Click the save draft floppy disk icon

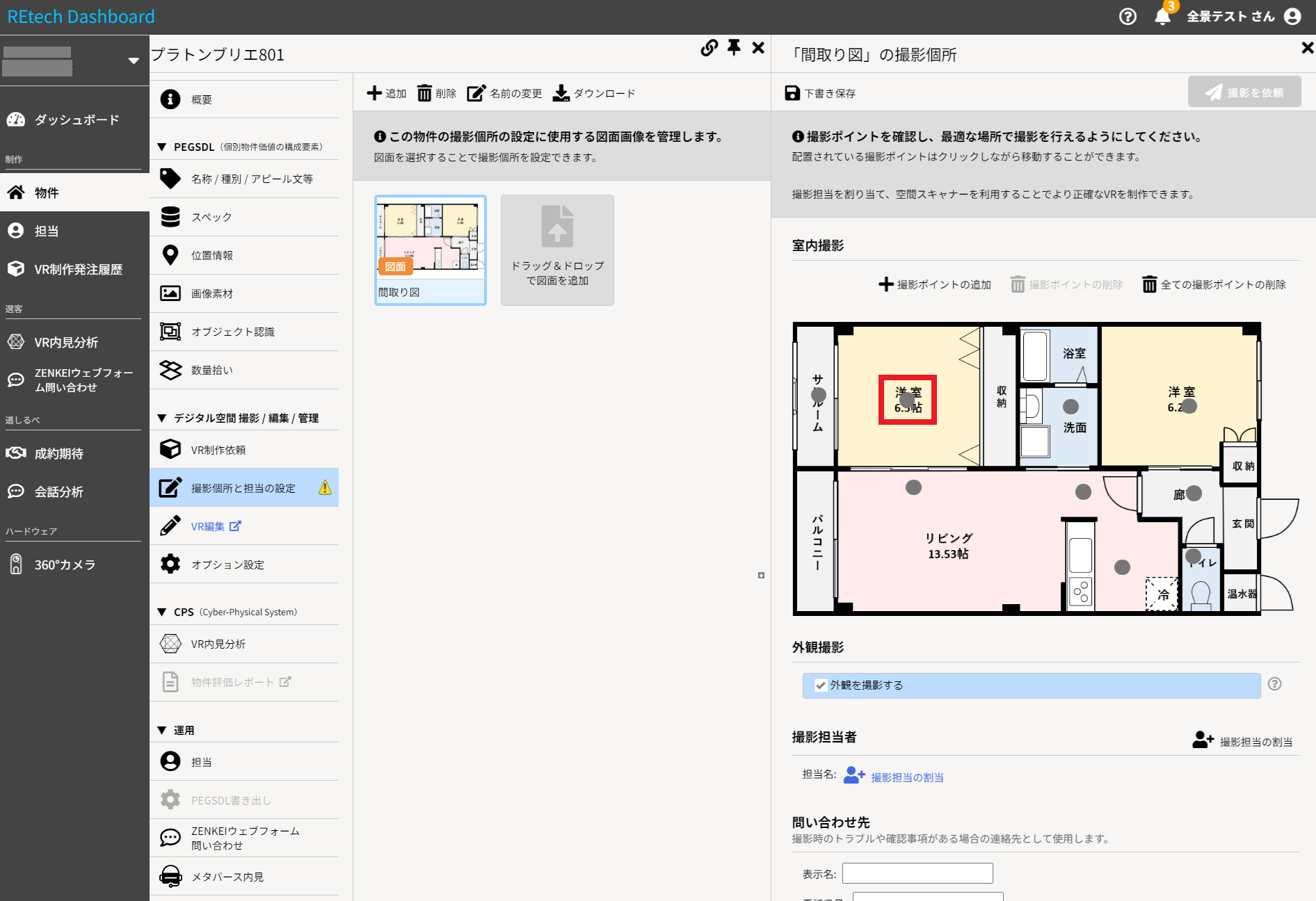click(x=792, y=93)
